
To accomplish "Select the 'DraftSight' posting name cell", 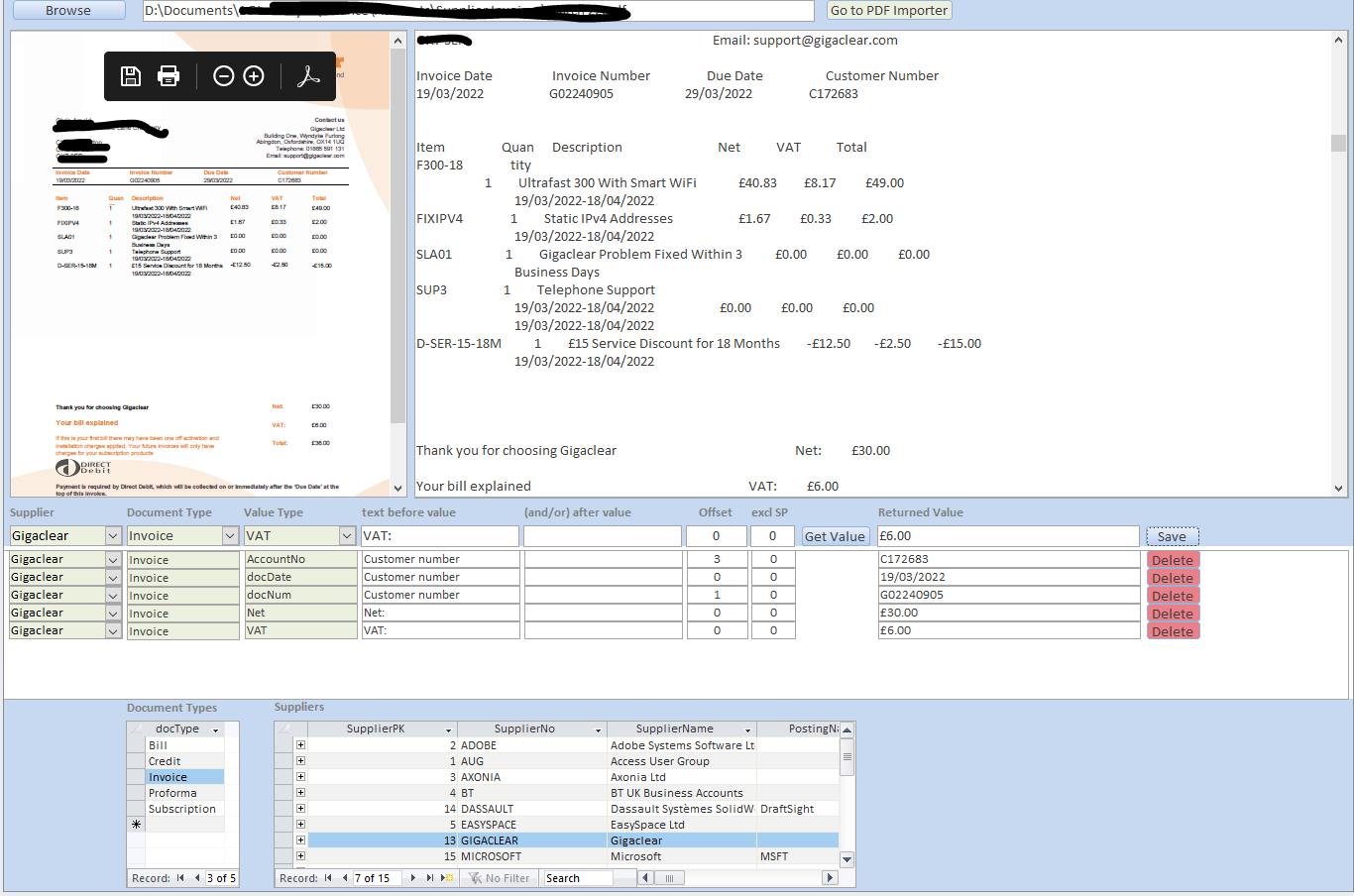I will tap(798, 809).
